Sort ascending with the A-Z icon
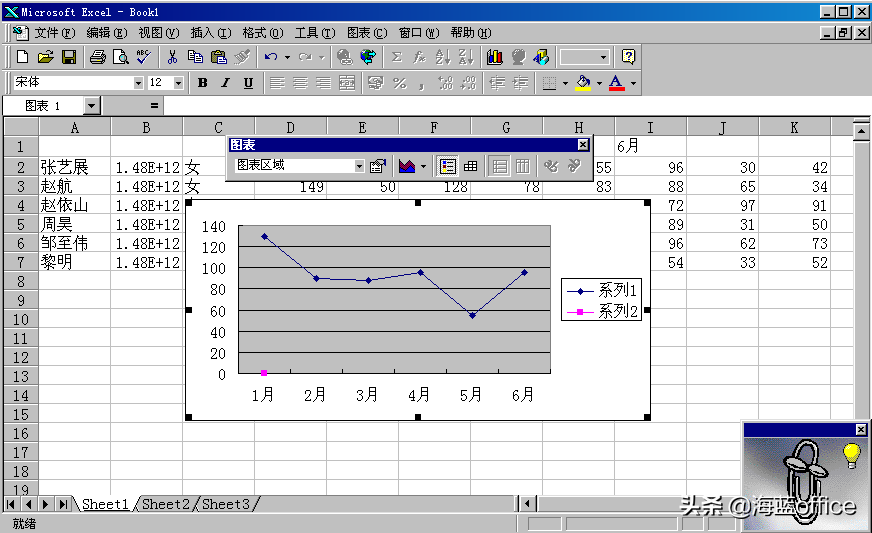This screenshot has width=872, height=533. pos(443,57)
